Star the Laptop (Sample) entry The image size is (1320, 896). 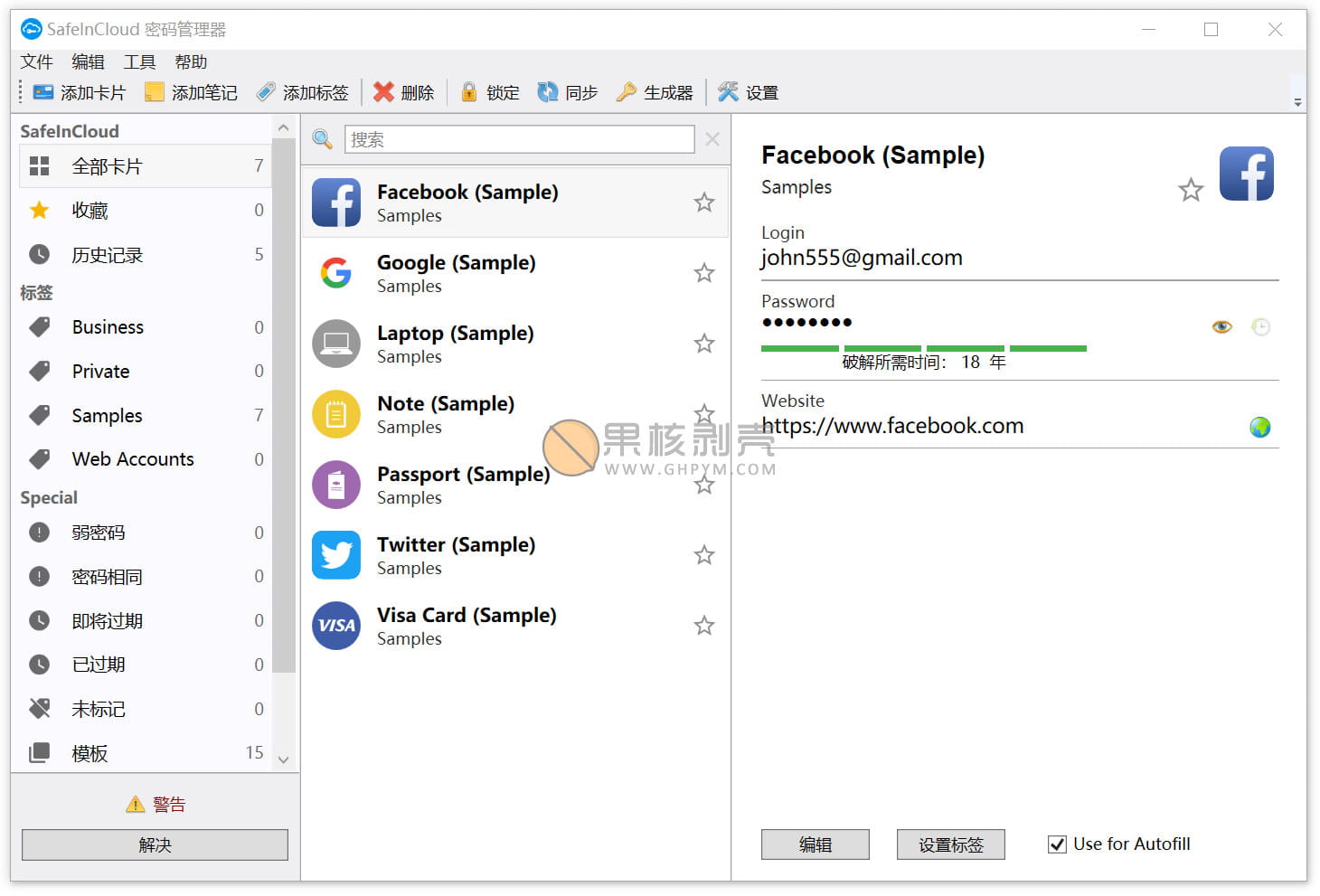tap(704, 344)
